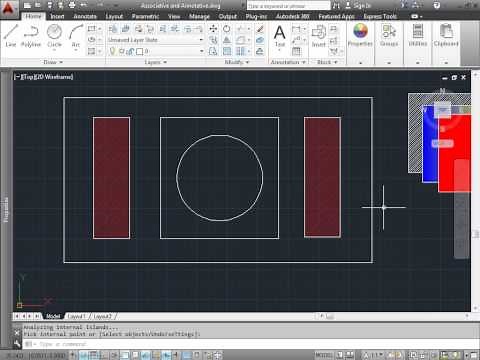Screen dimensions: 480x360
Task: Click the Erase tool in Modify panel
Action: (x=260, y=29)
